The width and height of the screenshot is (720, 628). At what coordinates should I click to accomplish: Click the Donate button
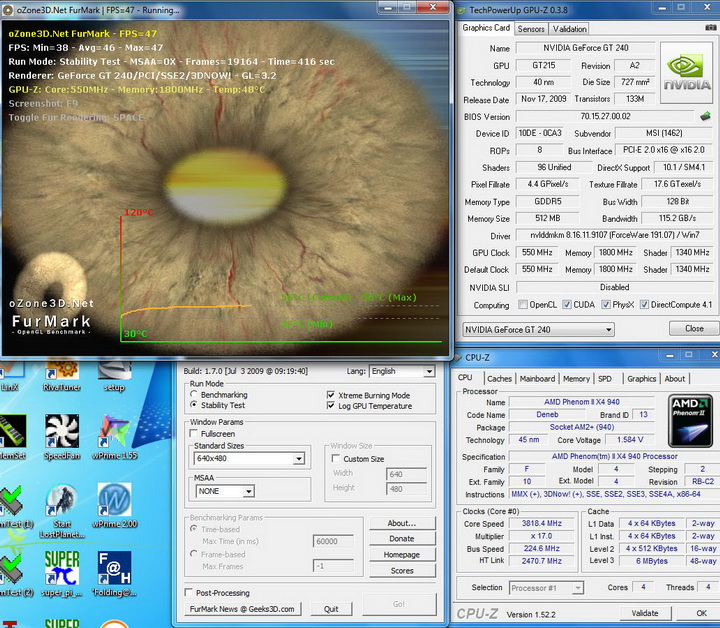(402, 538)
